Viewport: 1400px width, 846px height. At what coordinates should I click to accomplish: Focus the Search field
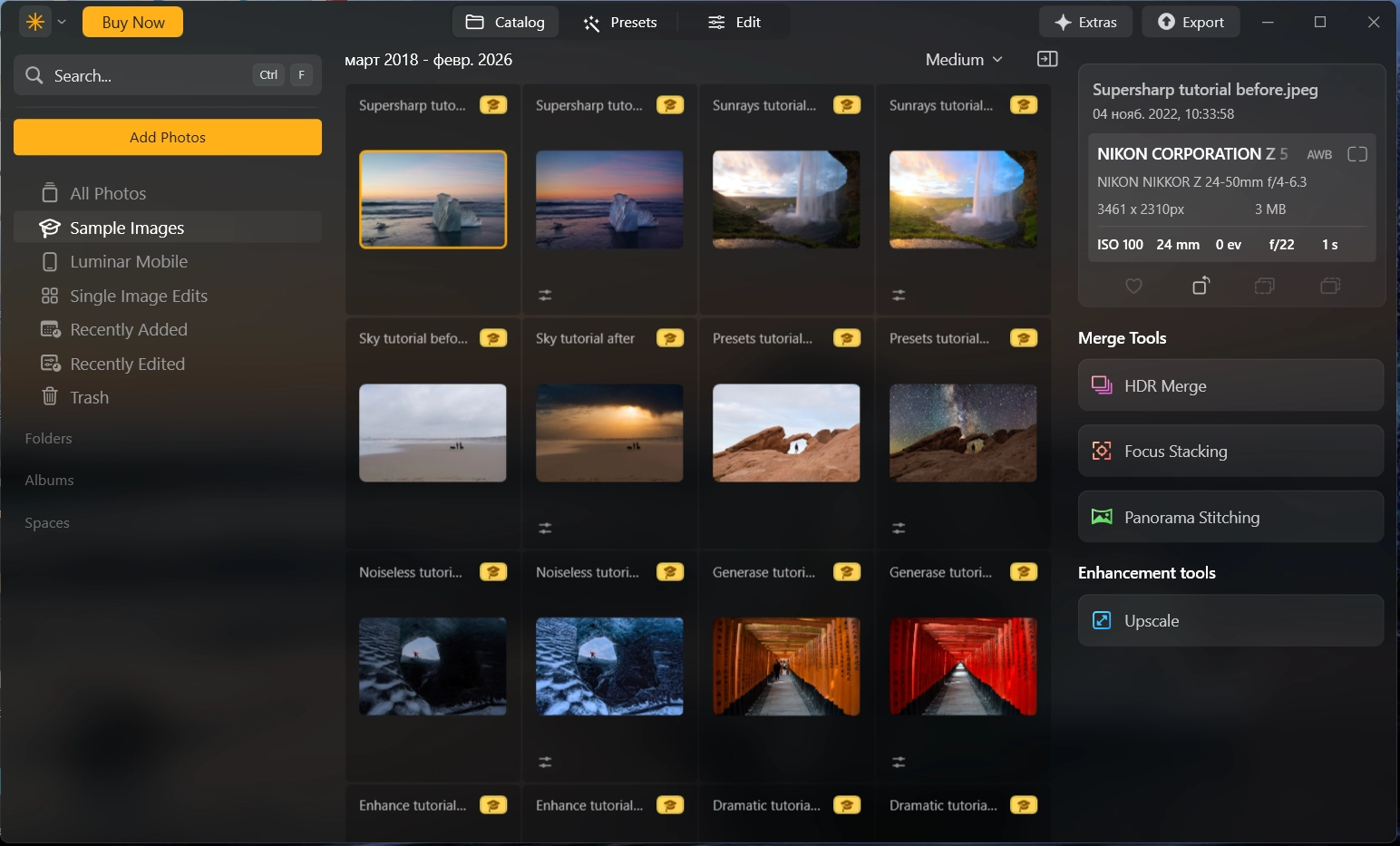coord(168,75)
